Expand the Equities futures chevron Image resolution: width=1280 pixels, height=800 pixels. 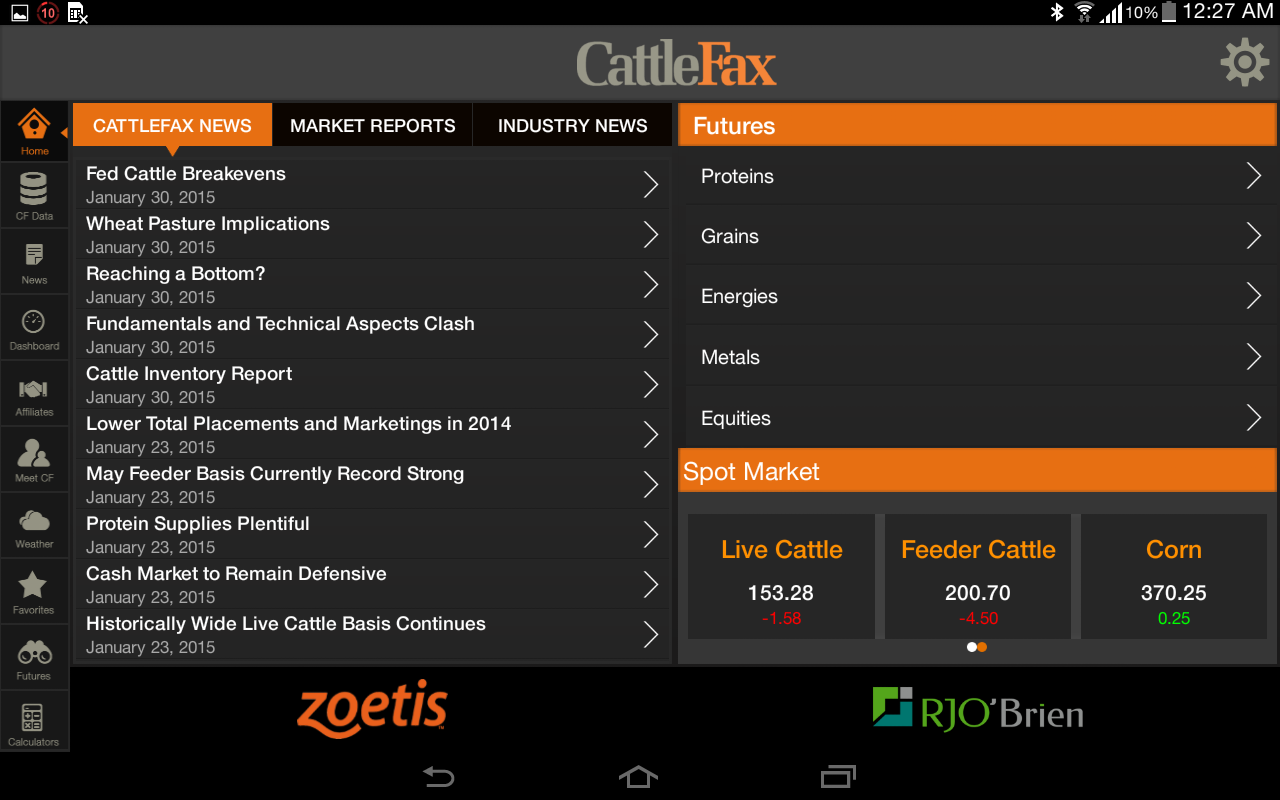click(x=1254, y=418)
